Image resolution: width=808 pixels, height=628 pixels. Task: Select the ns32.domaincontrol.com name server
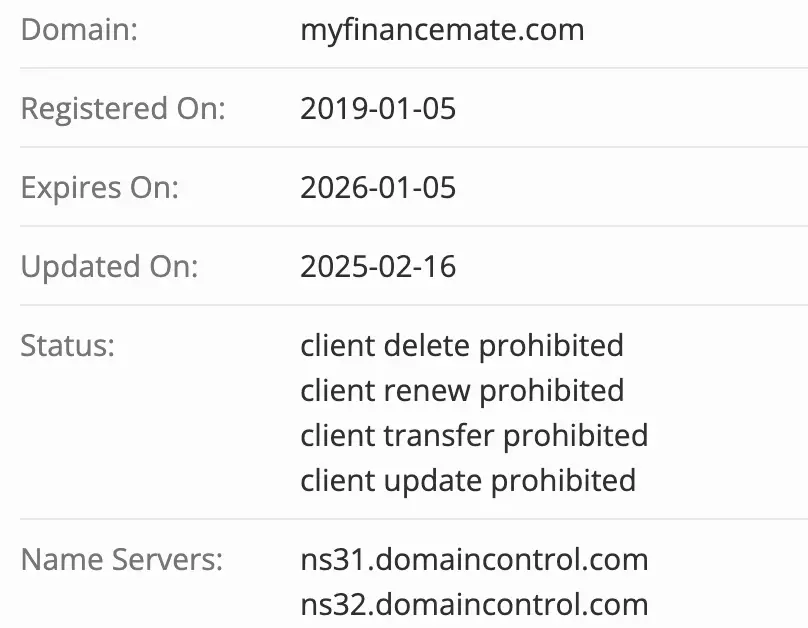(473, 604)
